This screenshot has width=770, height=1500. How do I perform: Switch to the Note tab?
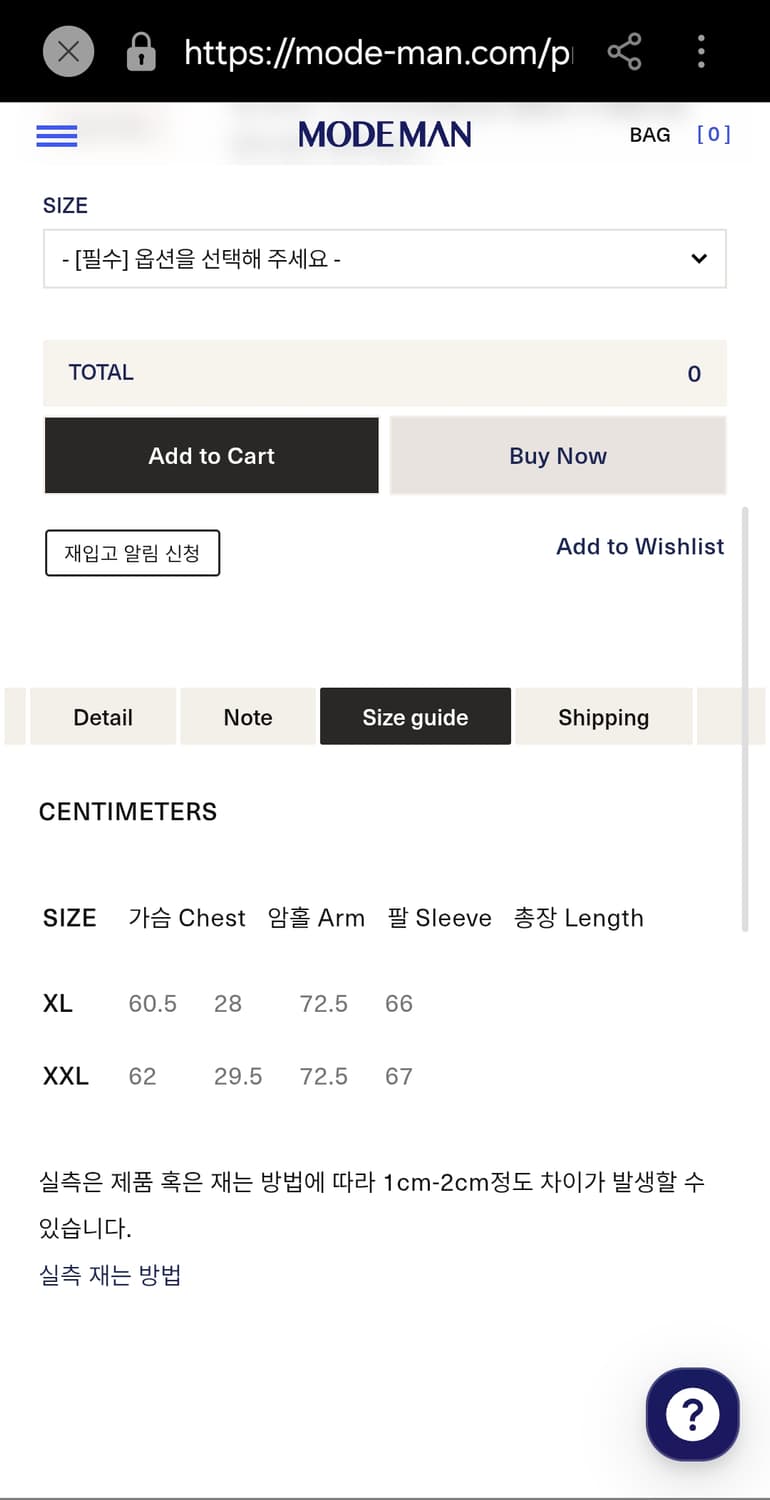248,717
